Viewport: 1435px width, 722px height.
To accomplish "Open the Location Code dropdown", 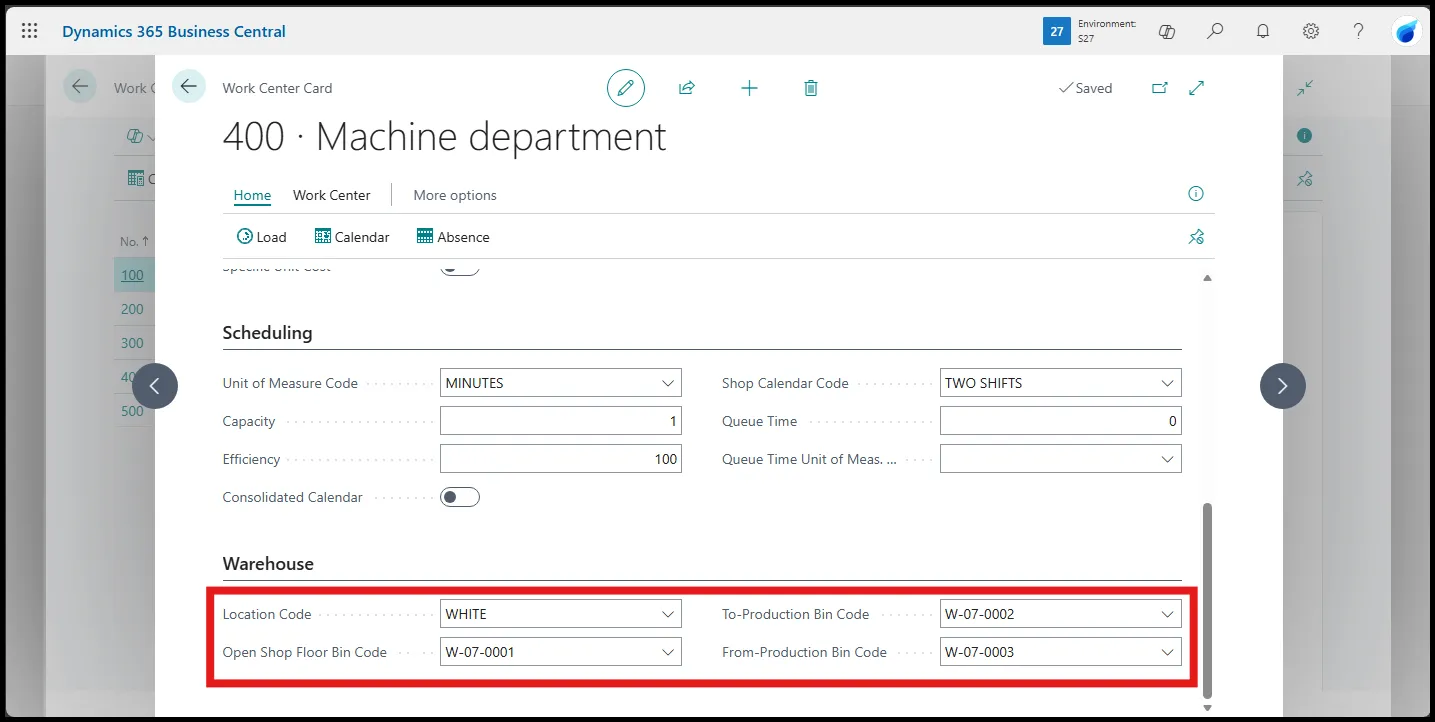I will (668, 614).
